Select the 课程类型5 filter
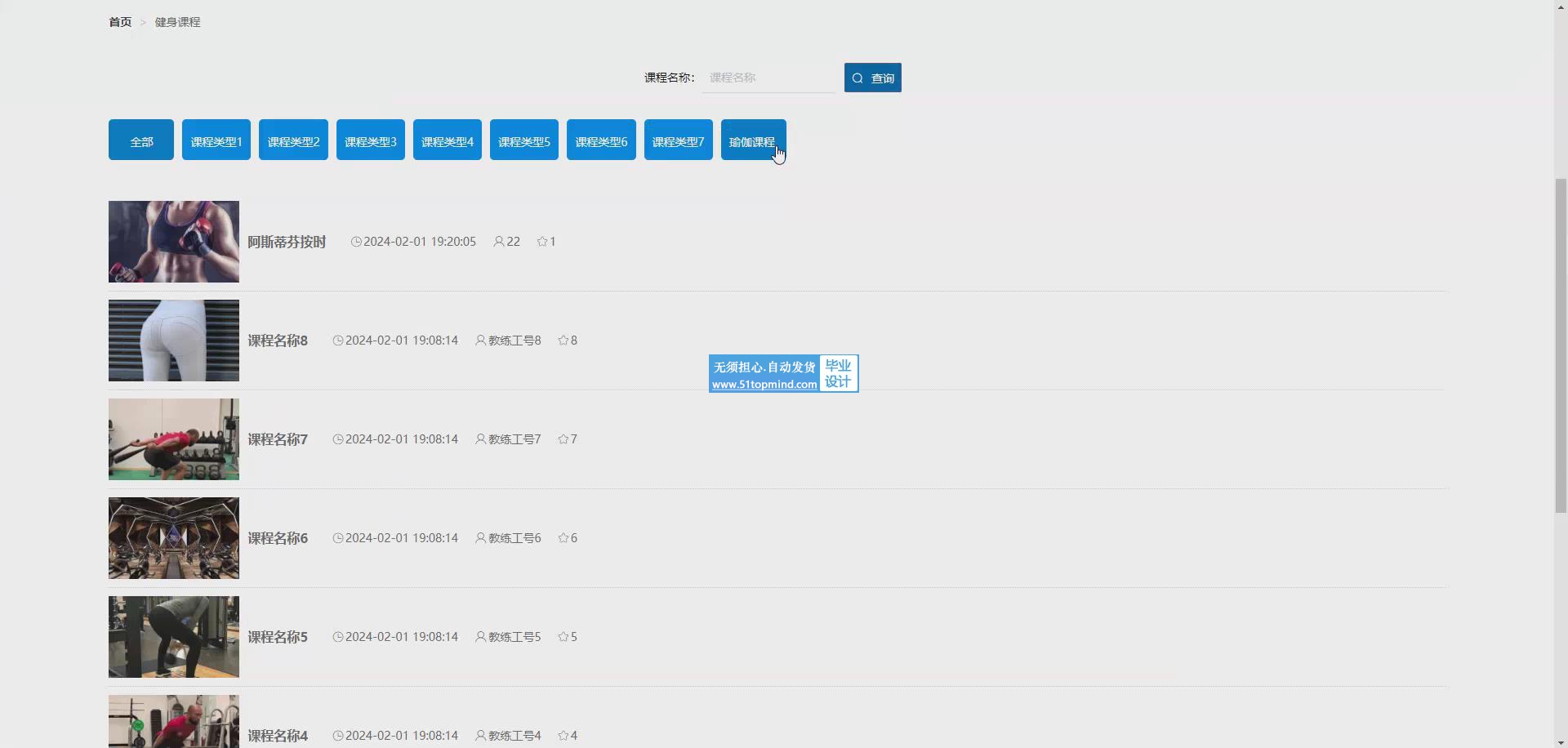 (x=524, y=140)
